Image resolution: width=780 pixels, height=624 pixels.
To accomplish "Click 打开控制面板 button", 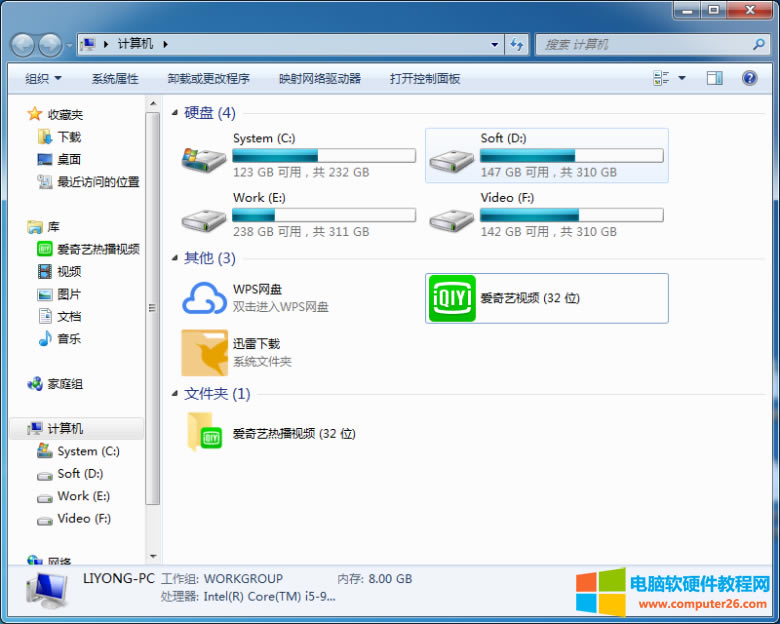I will 425,78.
